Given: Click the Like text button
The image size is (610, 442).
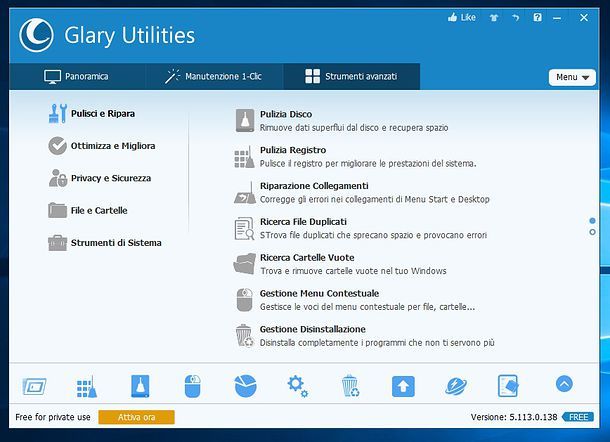Looking at the screenshot, I should tap(468, 18).
